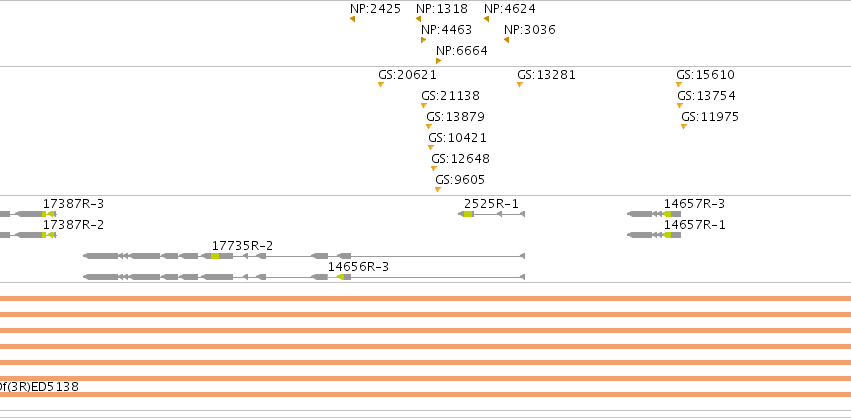The height and width of the screenshot is (418, 851).
Task: Click the NP:4463 label text
Action: (447, 30)
